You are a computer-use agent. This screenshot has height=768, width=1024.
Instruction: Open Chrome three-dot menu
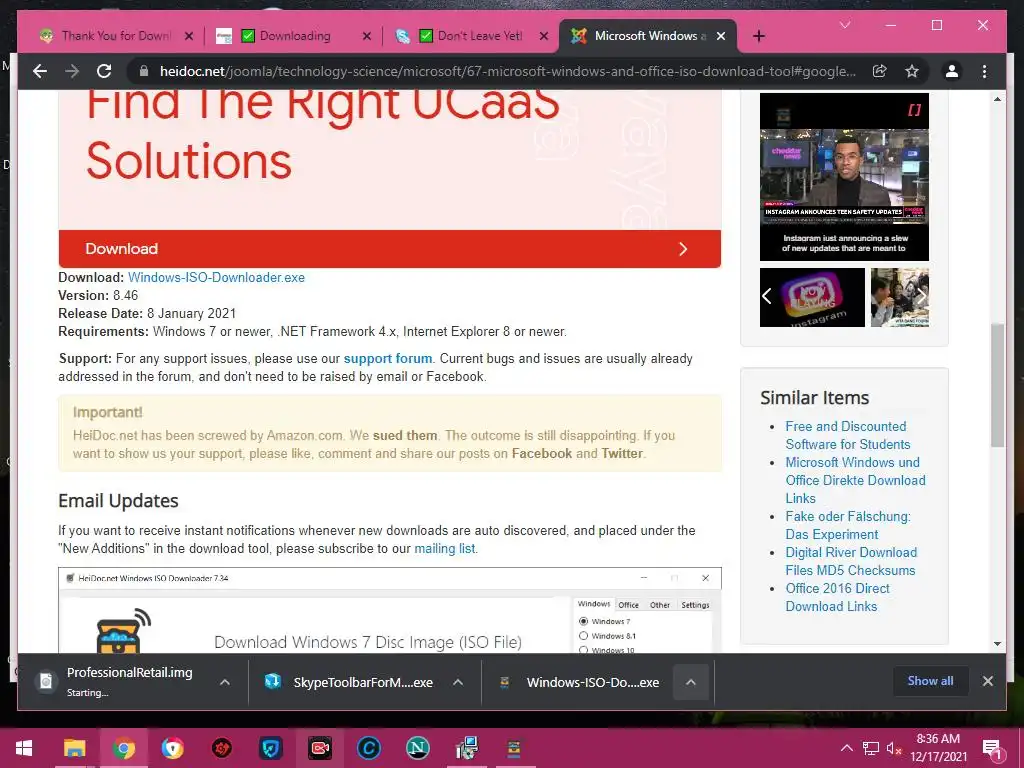coord(984,71)
